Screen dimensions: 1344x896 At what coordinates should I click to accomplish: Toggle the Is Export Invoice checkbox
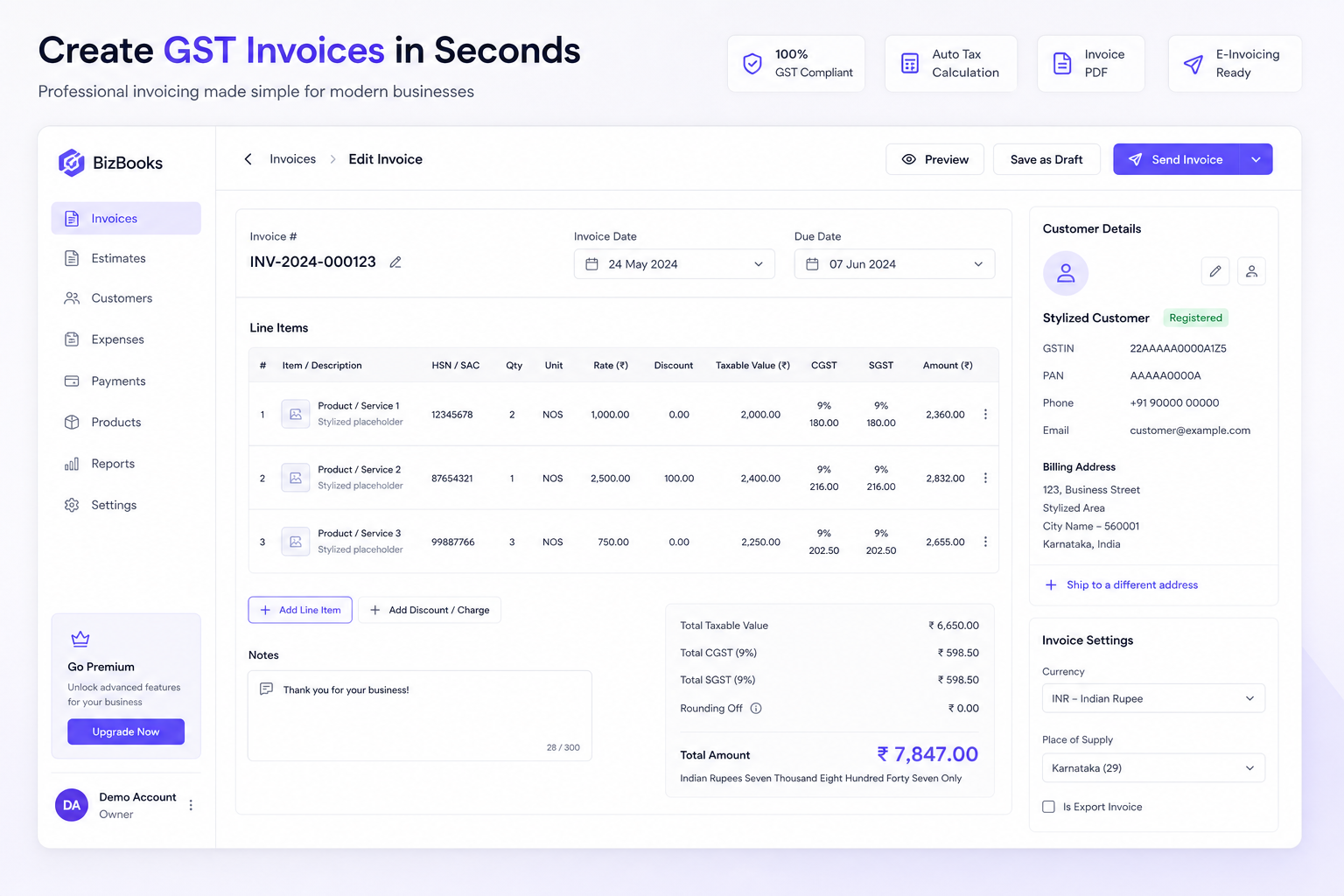1048,807
